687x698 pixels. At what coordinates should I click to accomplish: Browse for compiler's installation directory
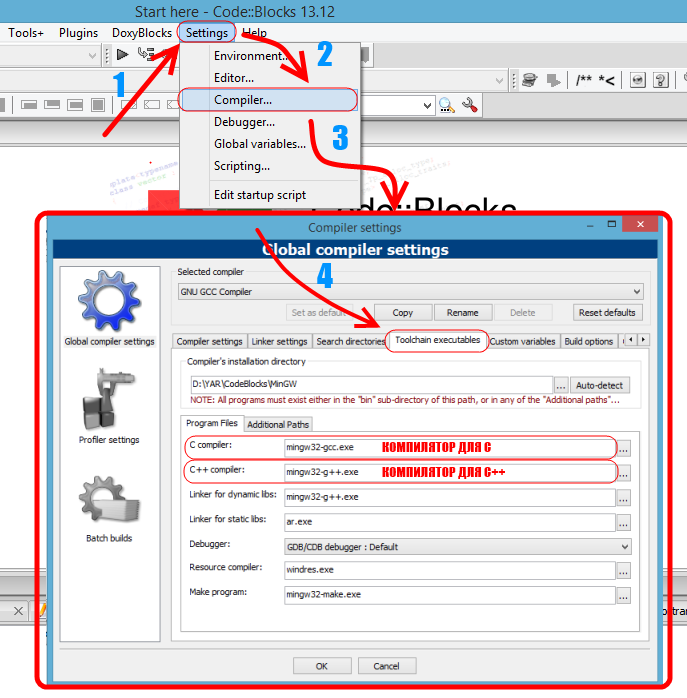561,385
